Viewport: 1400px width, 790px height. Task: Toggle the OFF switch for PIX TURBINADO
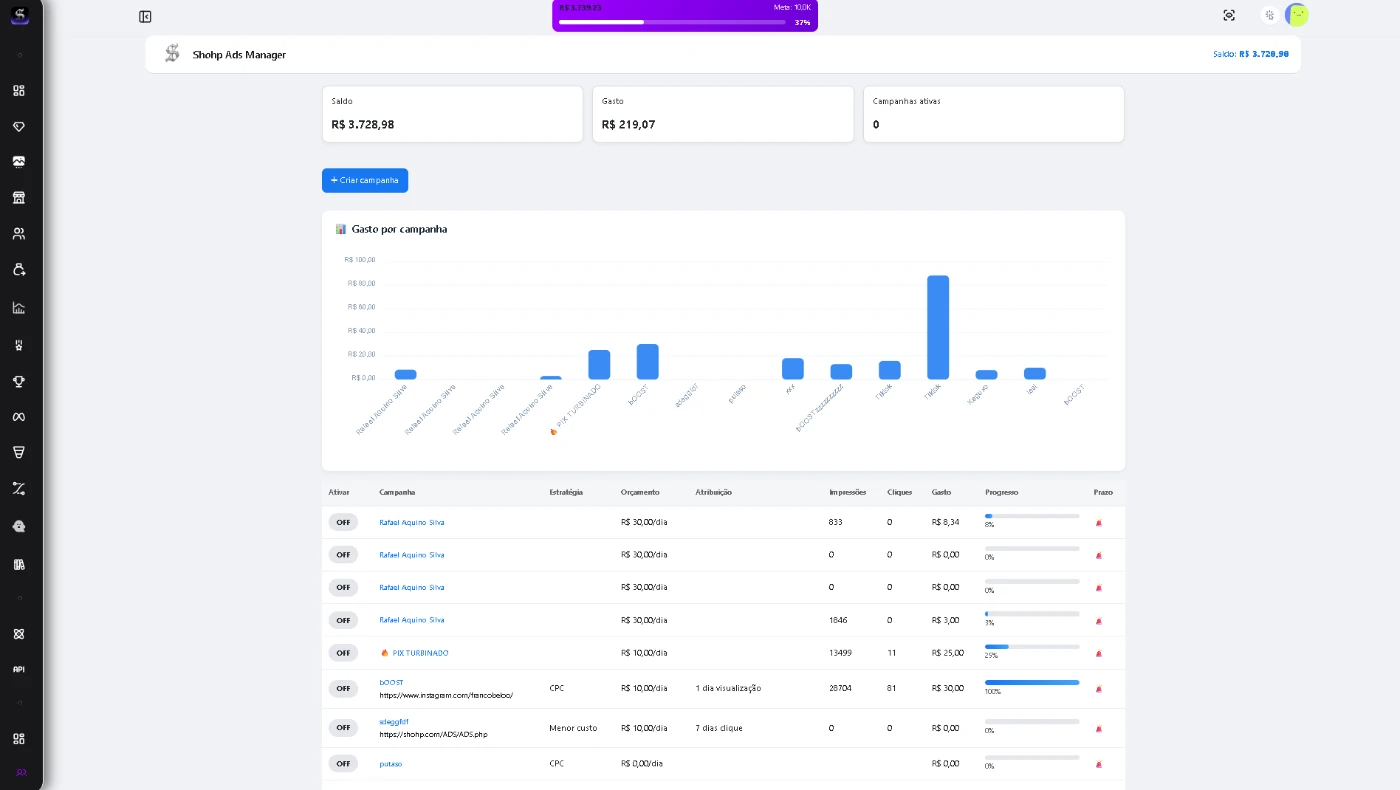coord(343,653)
